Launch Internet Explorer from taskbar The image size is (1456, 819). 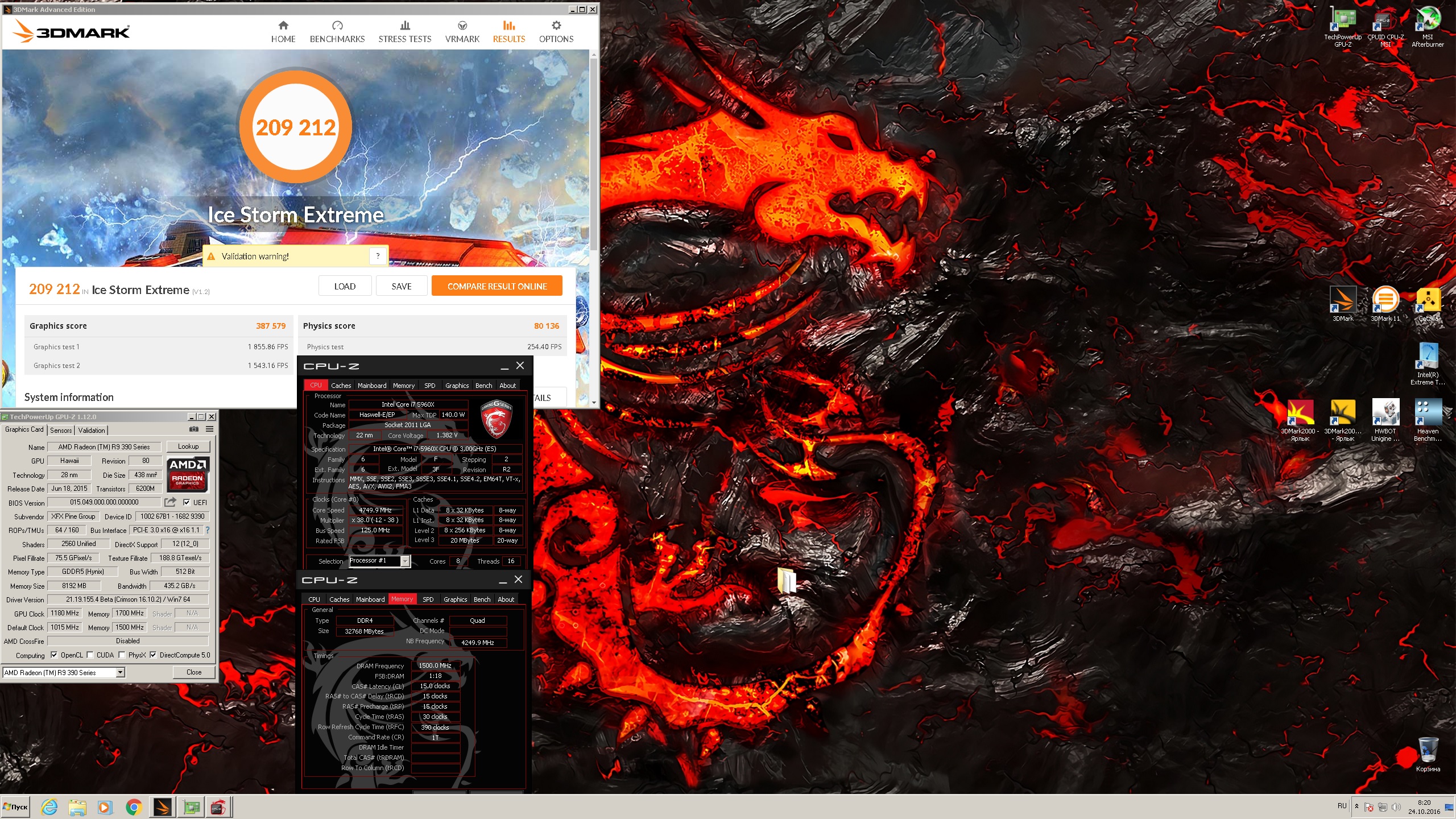[x=49, y=807]
